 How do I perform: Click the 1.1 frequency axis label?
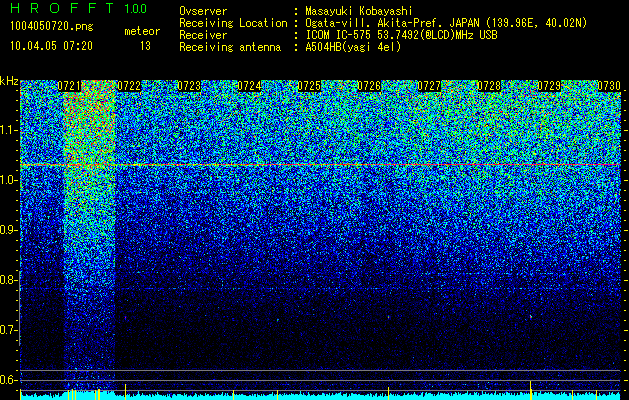8,130
